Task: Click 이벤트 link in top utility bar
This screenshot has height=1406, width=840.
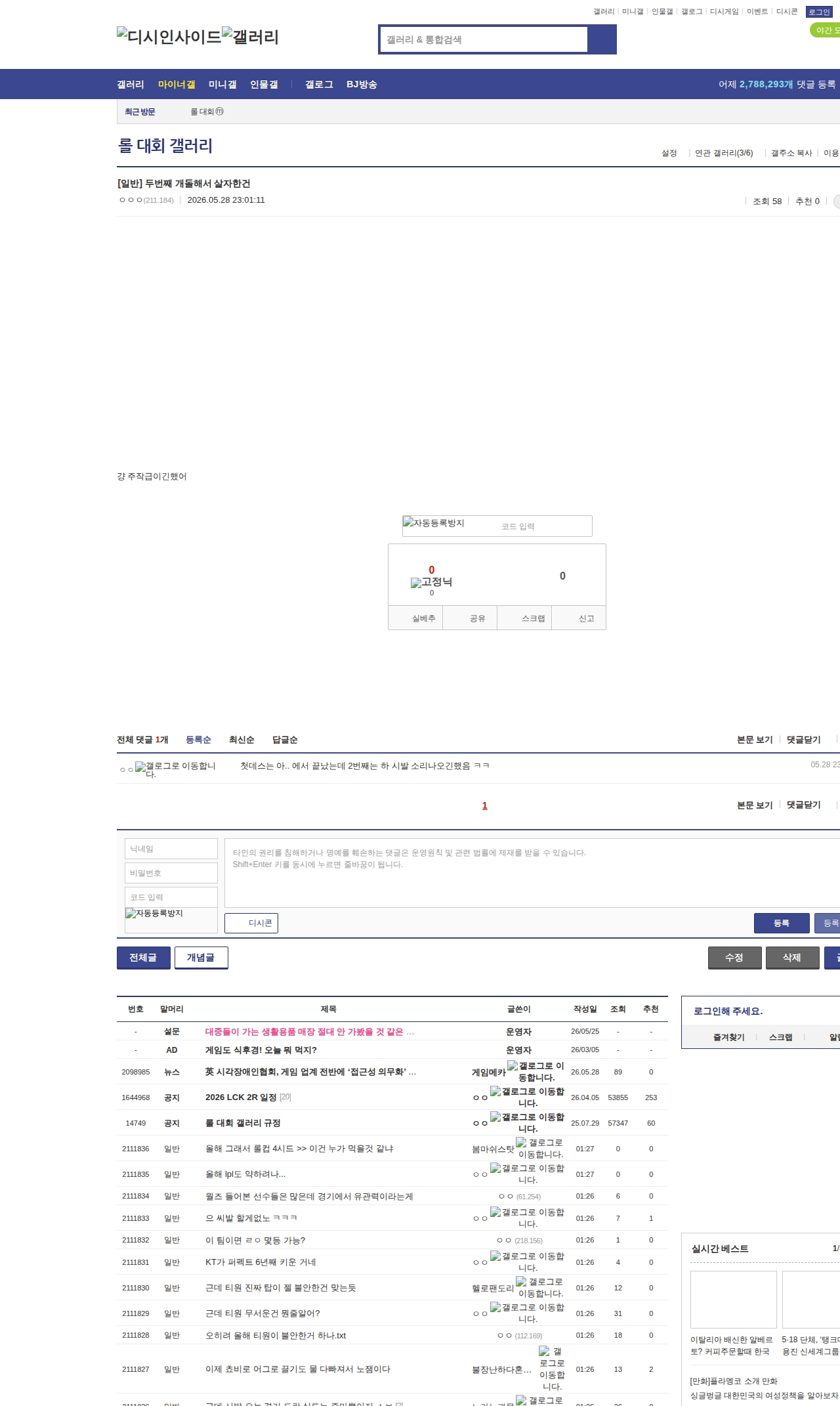Action: (757, 11)
